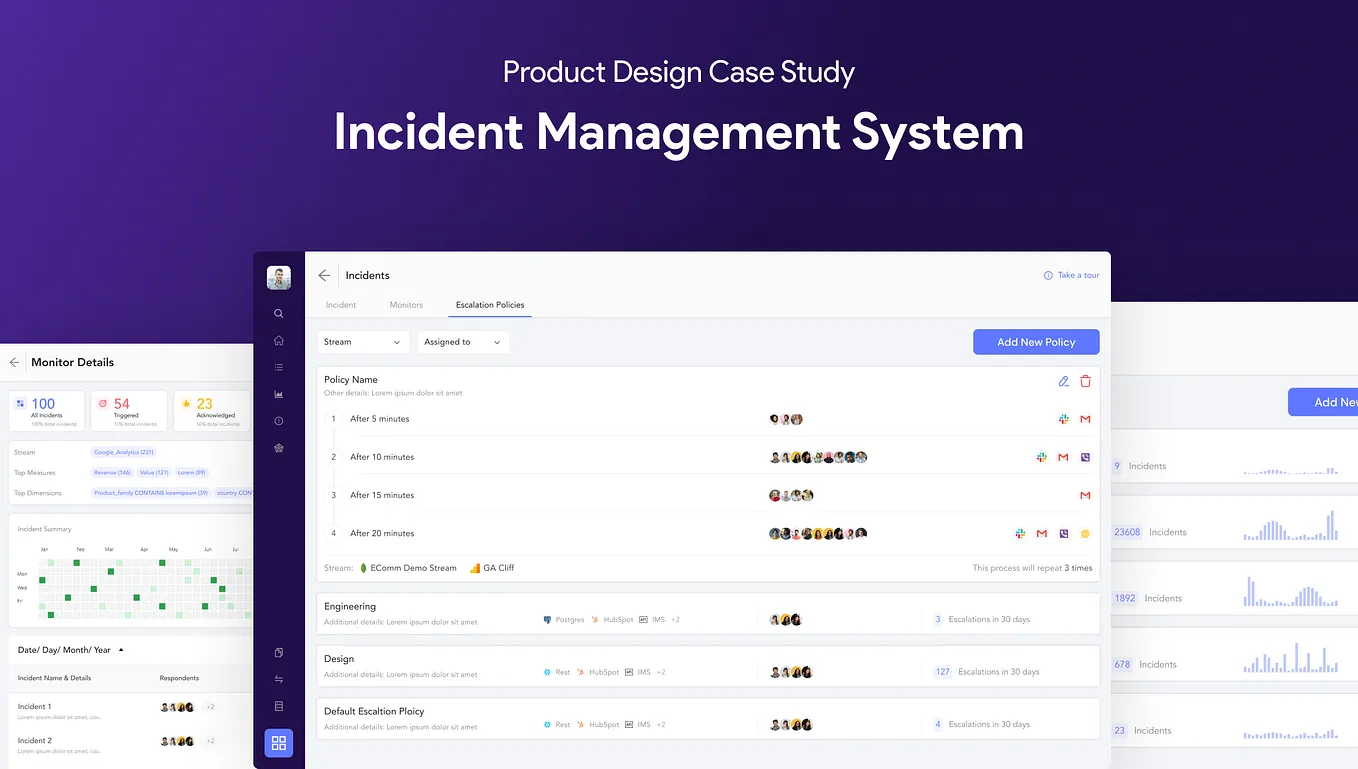
Task: Click Gmail icon in After 10 minutes row
Action: click(x=1063, y=457)
